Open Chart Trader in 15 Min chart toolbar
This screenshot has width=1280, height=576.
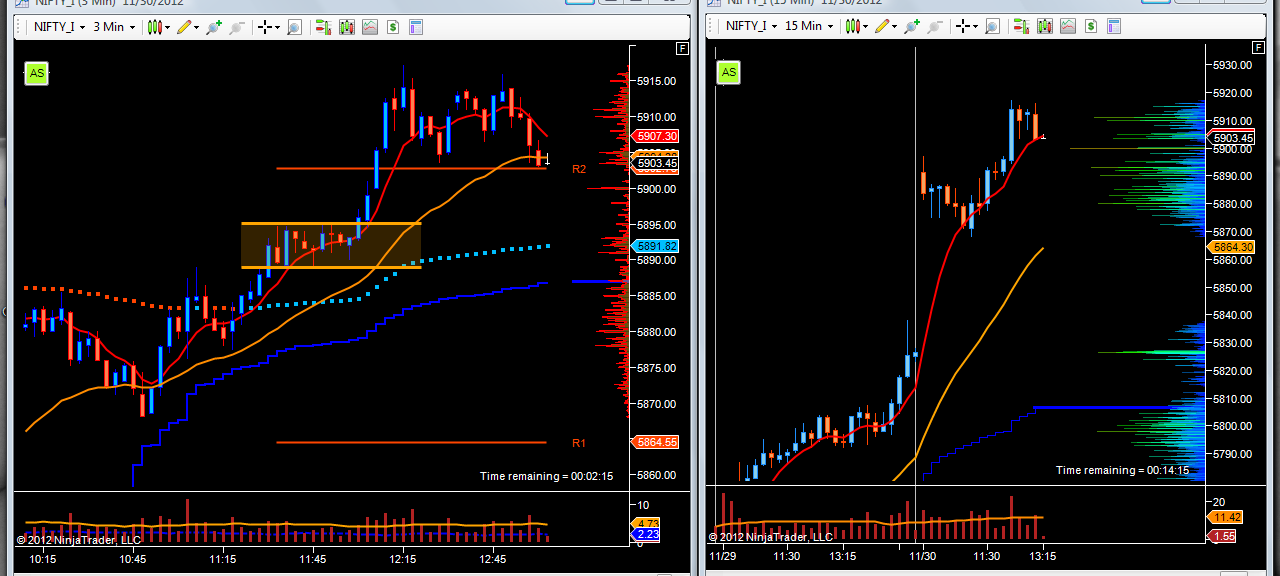pos(1022,26)
